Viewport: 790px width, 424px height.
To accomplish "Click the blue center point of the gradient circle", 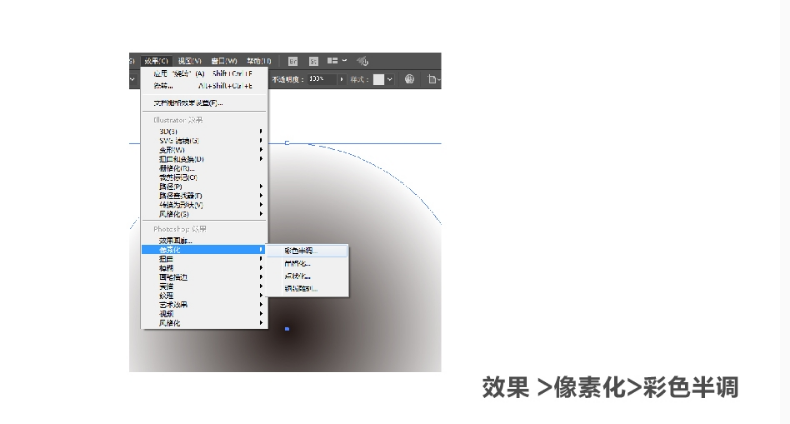I will pos(287,329).
